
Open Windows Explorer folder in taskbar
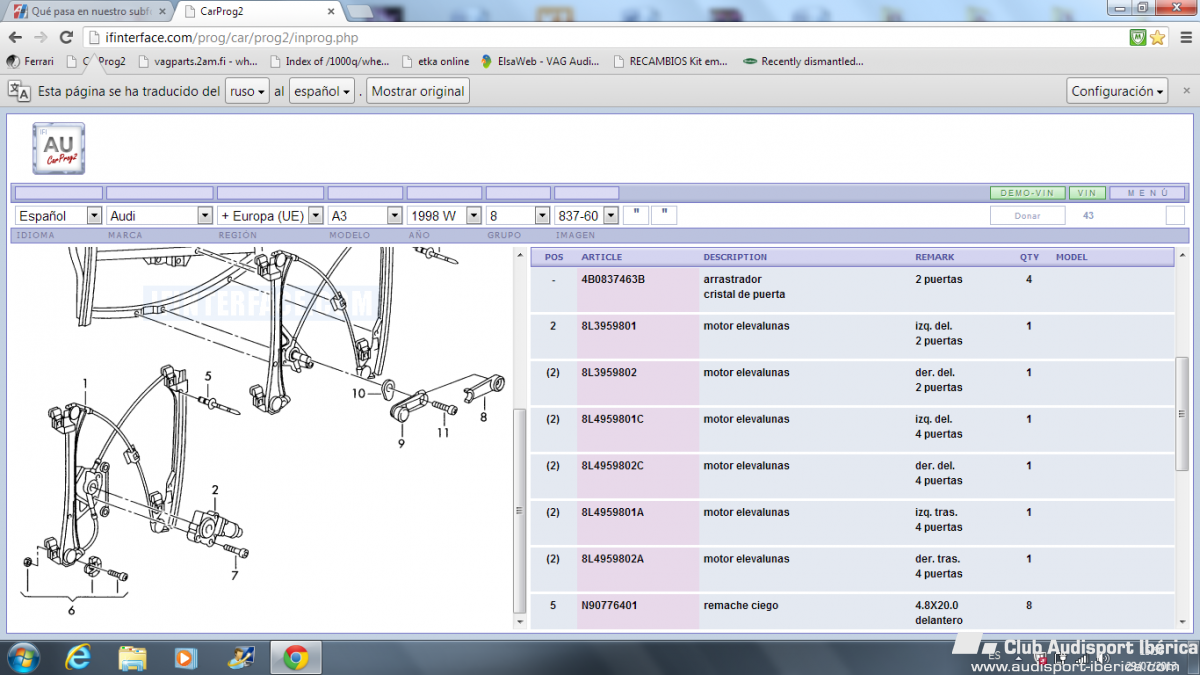tap(133, 657)
